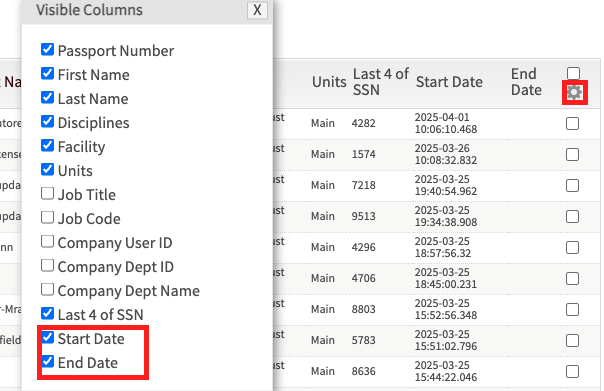Image resolution: width=604 pixels, height=391 pixels.
Task: Select the row with SSN 4706
Action: 572,279
